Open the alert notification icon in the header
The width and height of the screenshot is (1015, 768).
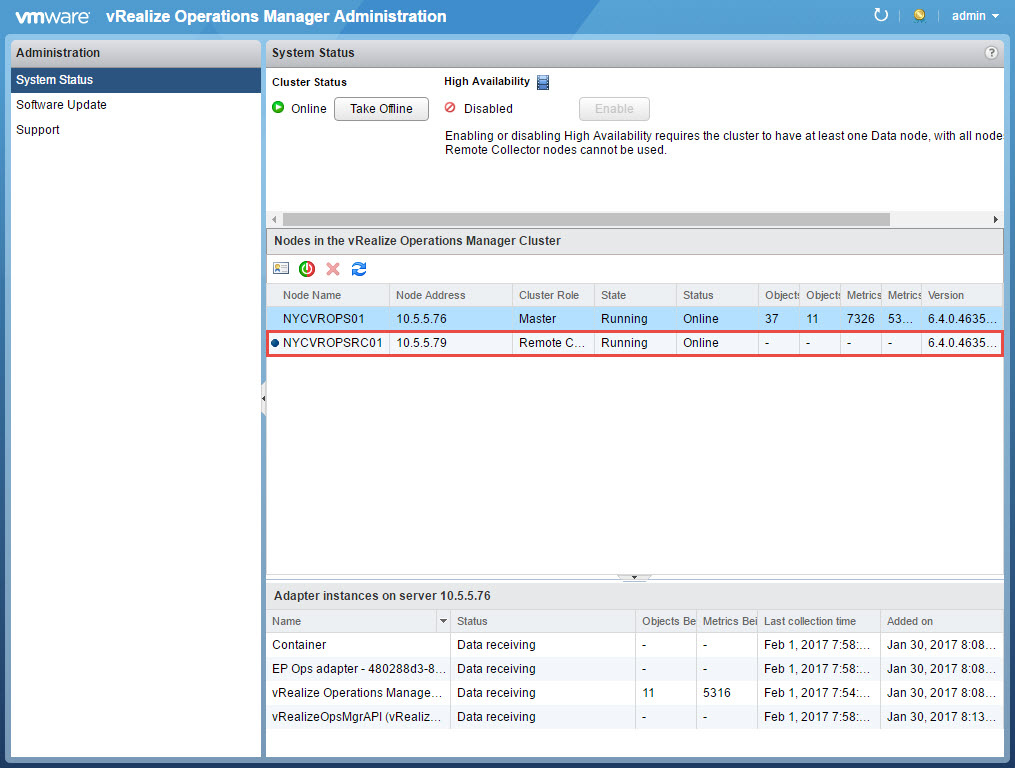[919, 16]
